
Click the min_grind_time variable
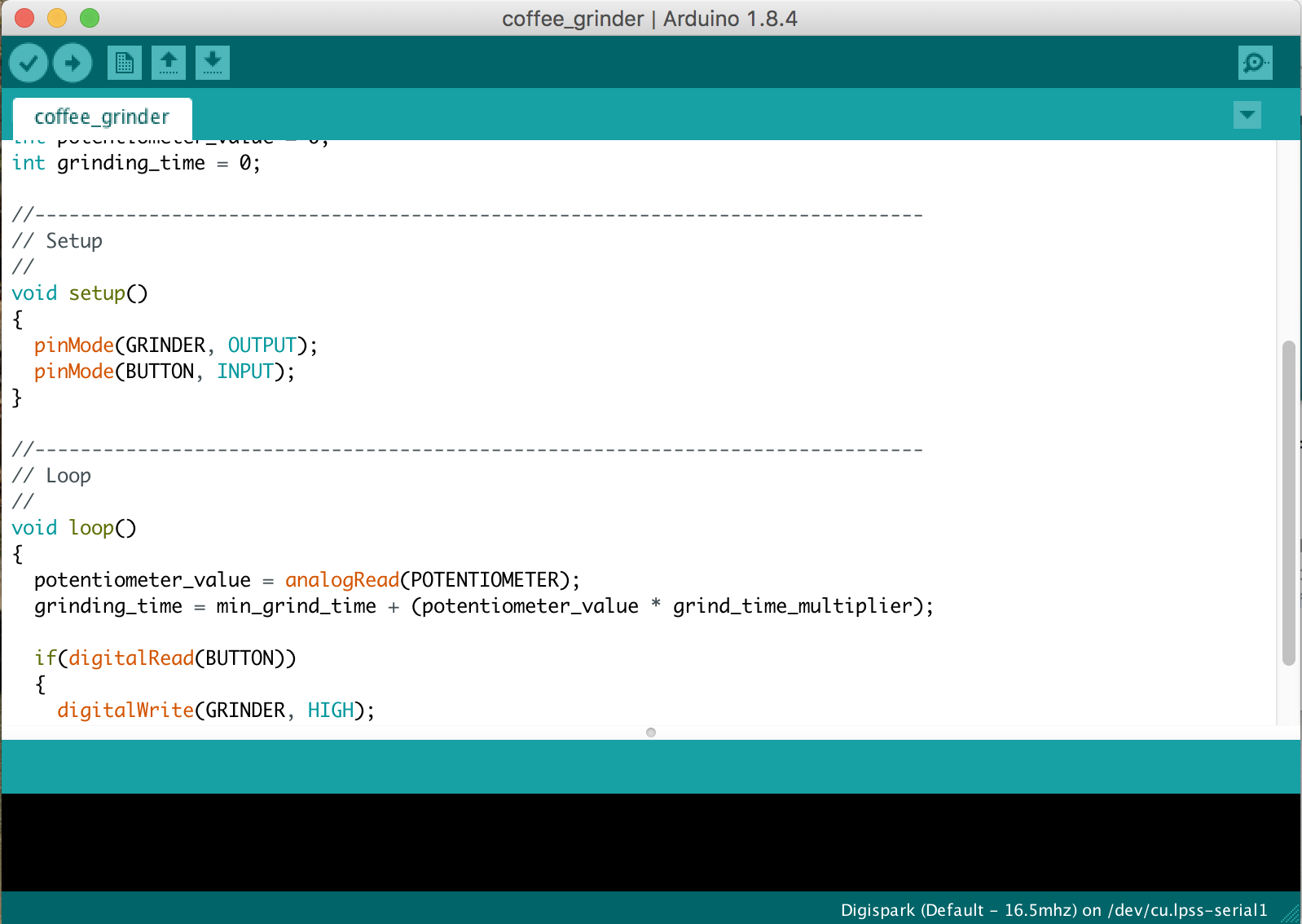coord(297,606)
